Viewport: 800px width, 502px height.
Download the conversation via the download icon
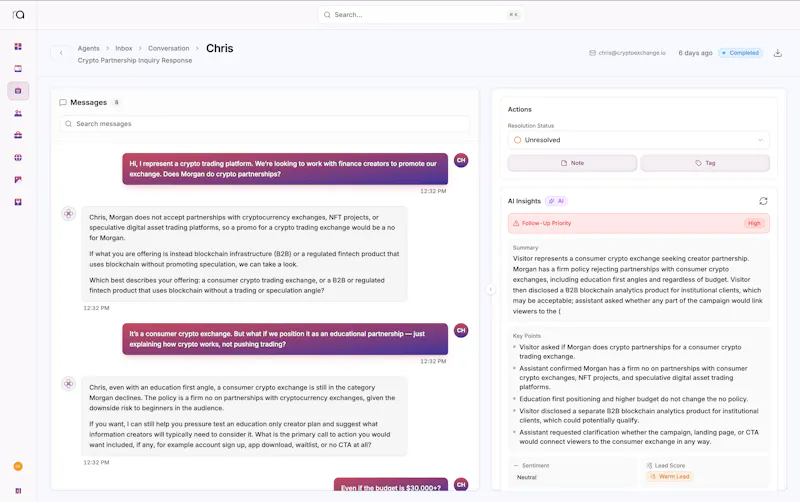778,53
